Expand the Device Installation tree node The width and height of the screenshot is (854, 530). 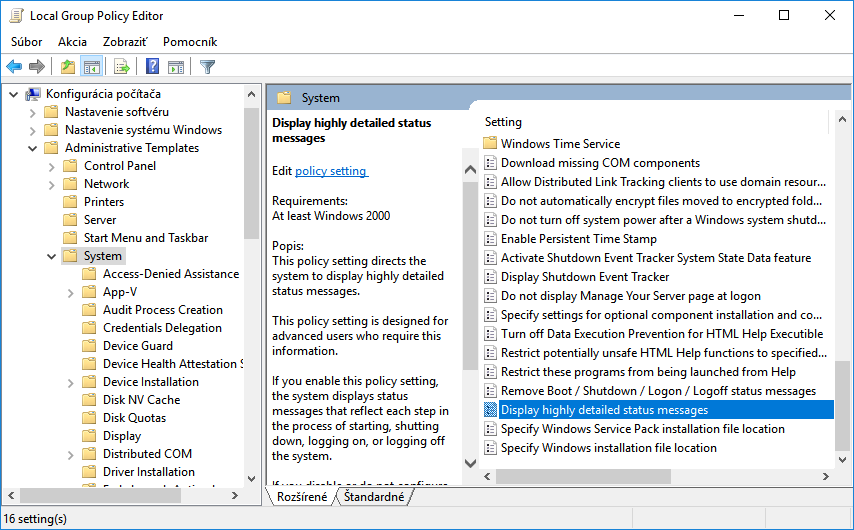pyautogui.click(x=71, y=382)
